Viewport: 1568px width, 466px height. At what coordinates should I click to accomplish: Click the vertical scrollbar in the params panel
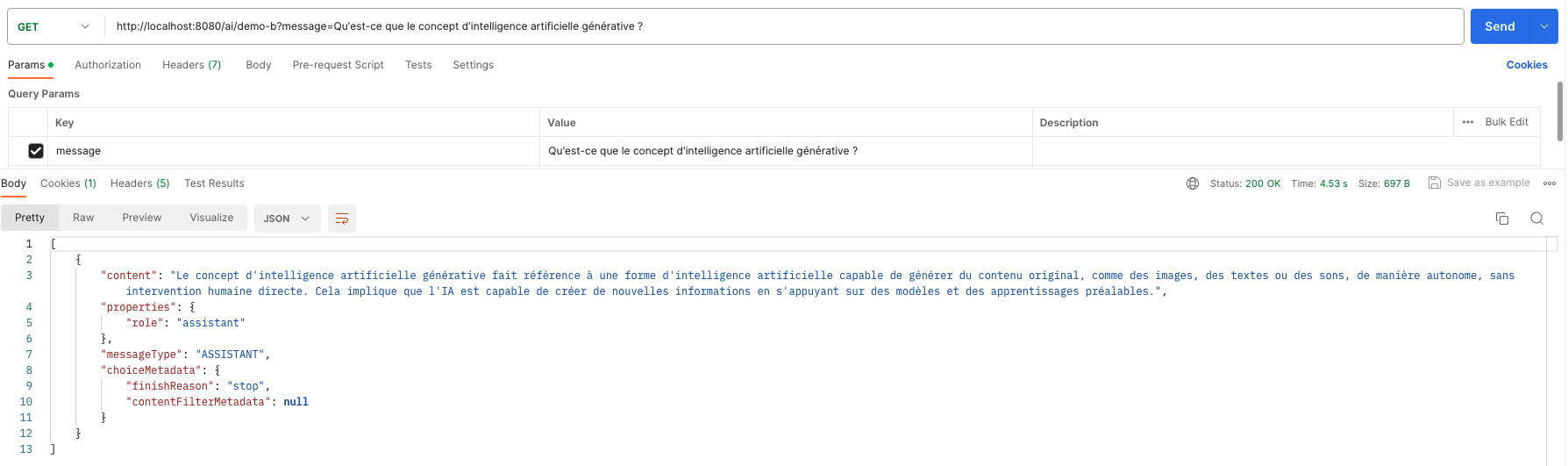[1560, 111]
